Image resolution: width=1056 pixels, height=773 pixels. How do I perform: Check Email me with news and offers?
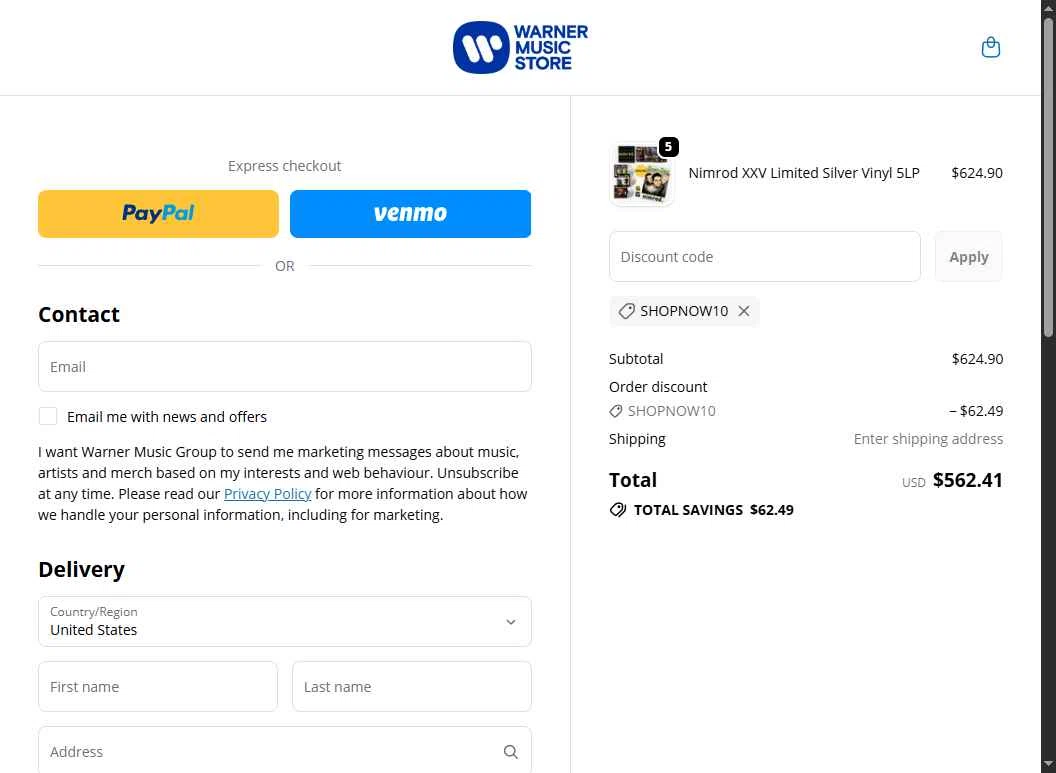tap(48, 416)
